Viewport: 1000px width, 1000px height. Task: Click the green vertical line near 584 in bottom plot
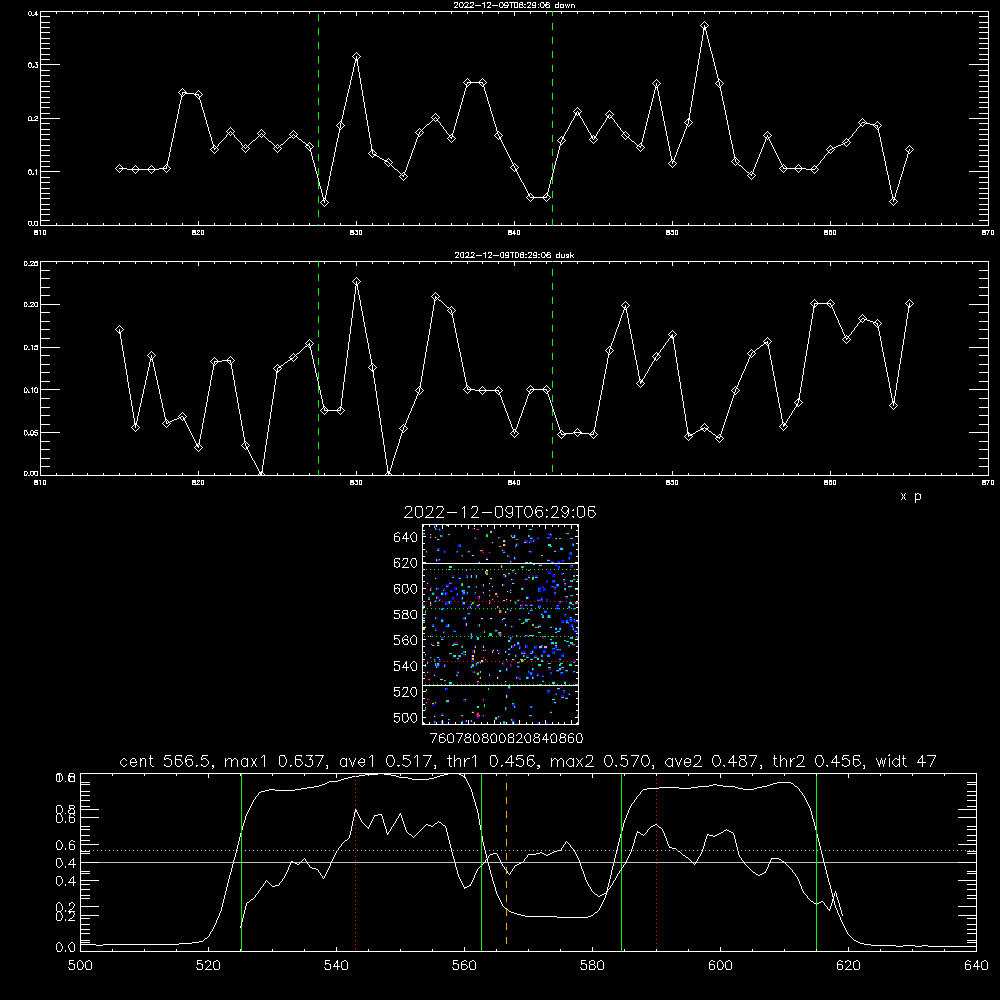(x=621, y=861)
